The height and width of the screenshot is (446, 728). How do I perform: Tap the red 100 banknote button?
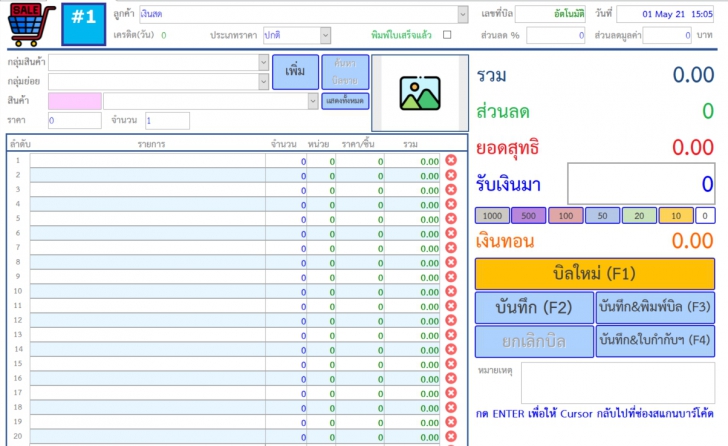[x=566, y=216]
